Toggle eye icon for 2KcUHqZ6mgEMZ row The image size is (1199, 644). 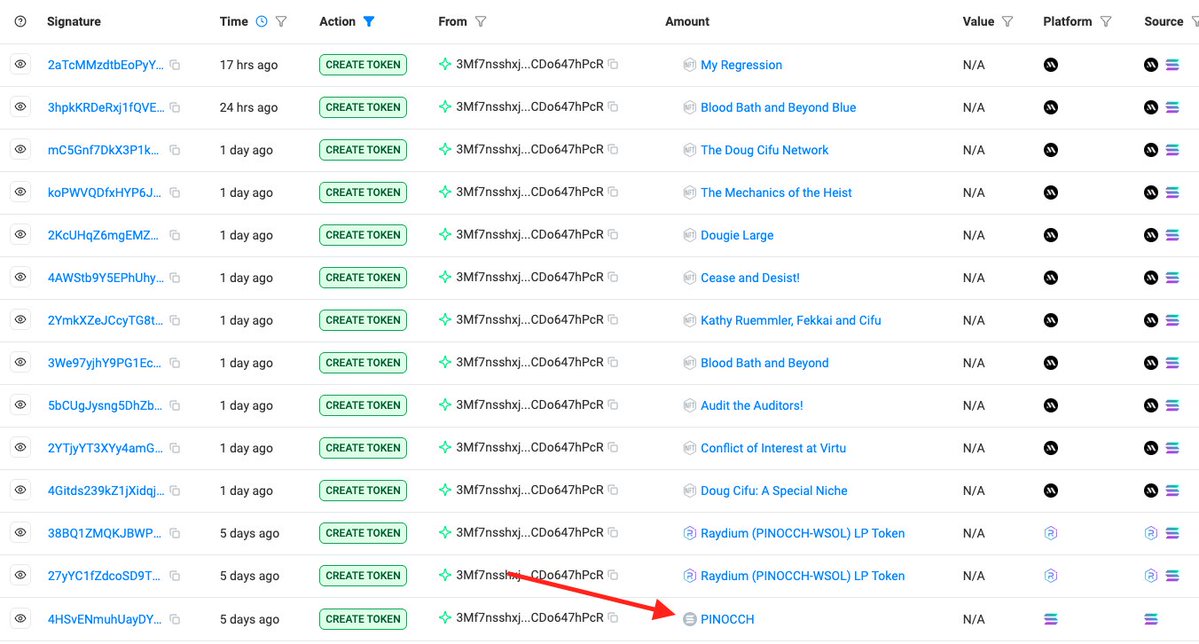coord(21,235)
